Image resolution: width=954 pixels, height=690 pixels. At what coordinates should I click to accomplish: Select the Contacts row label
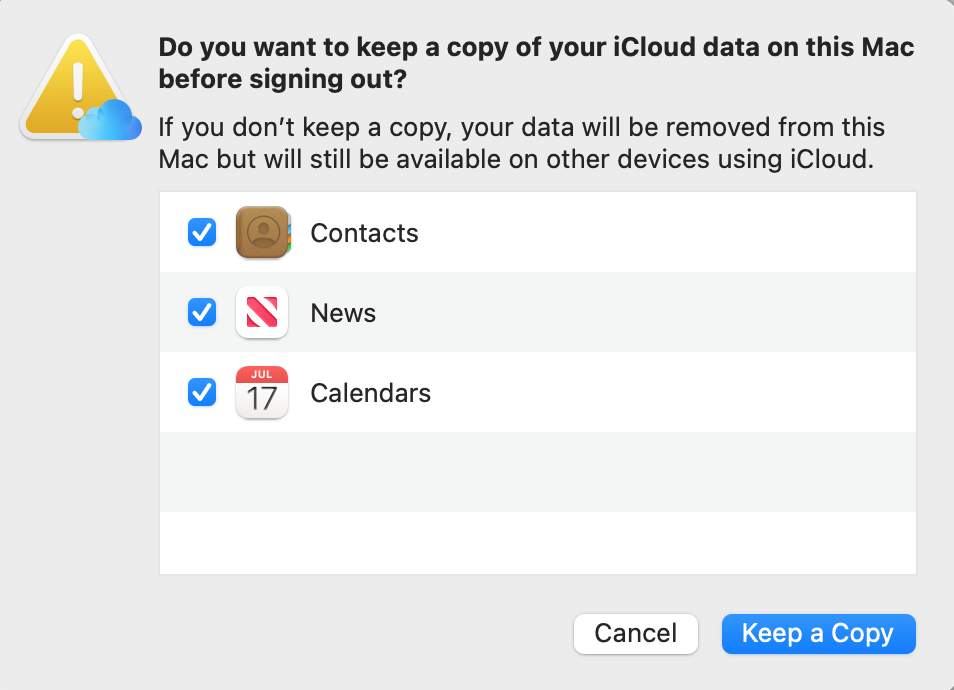[364, 232]
